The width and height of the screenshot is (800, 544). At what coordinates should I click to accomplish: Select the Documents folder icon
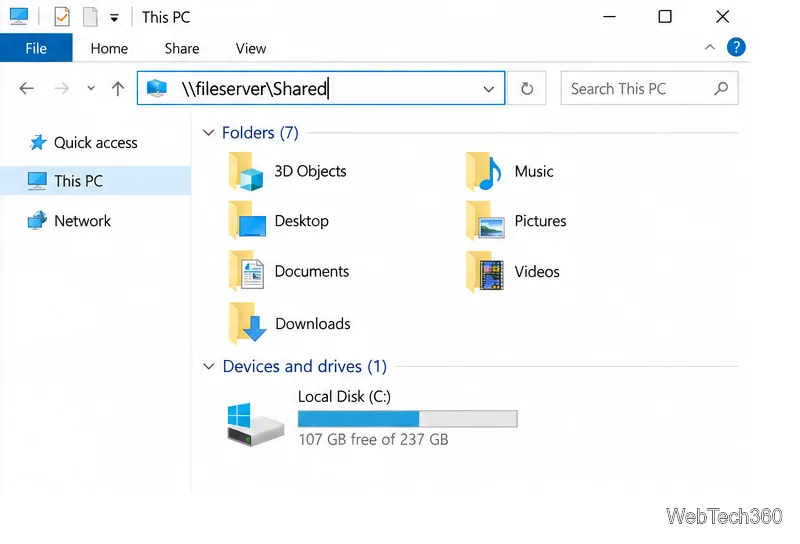246,271
